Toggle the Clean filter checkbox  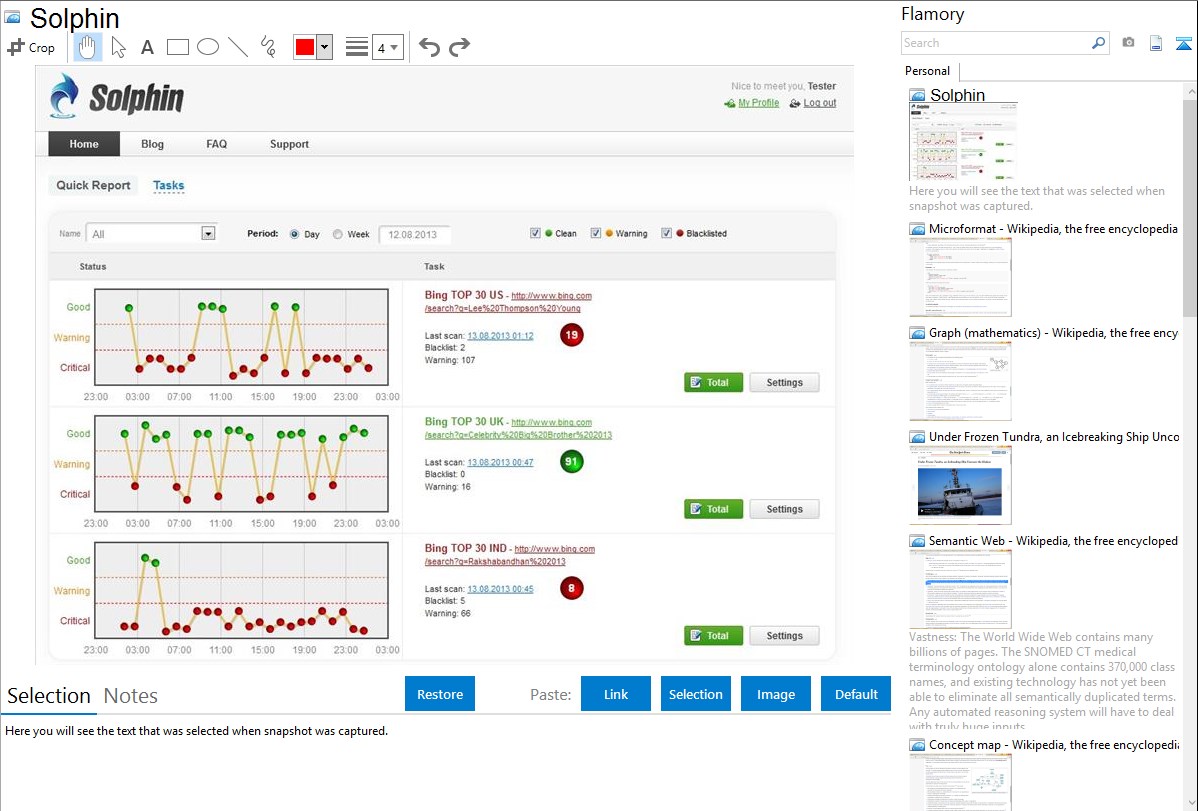535,233
